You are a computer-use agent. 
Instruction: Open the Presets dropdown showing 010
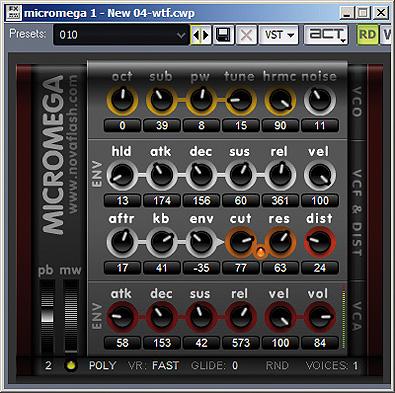pyautogui.click(x=121, y=35)
